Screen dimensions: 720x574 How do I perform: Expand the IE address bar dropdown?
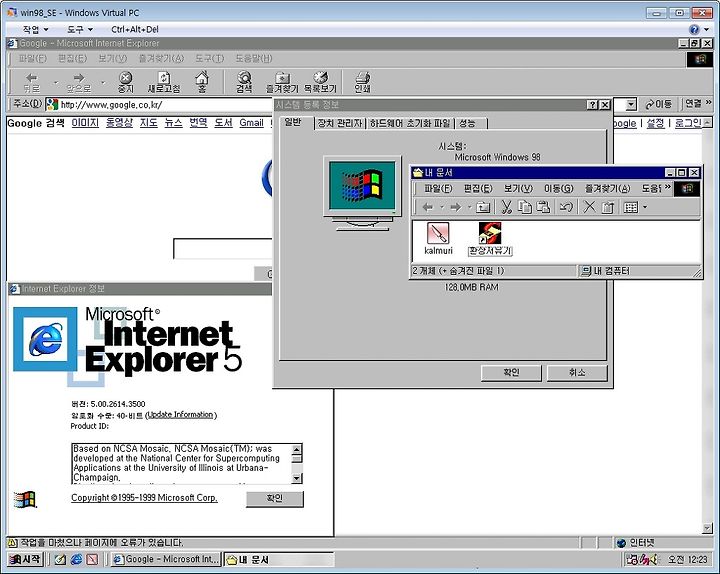(x=631, y=105)
